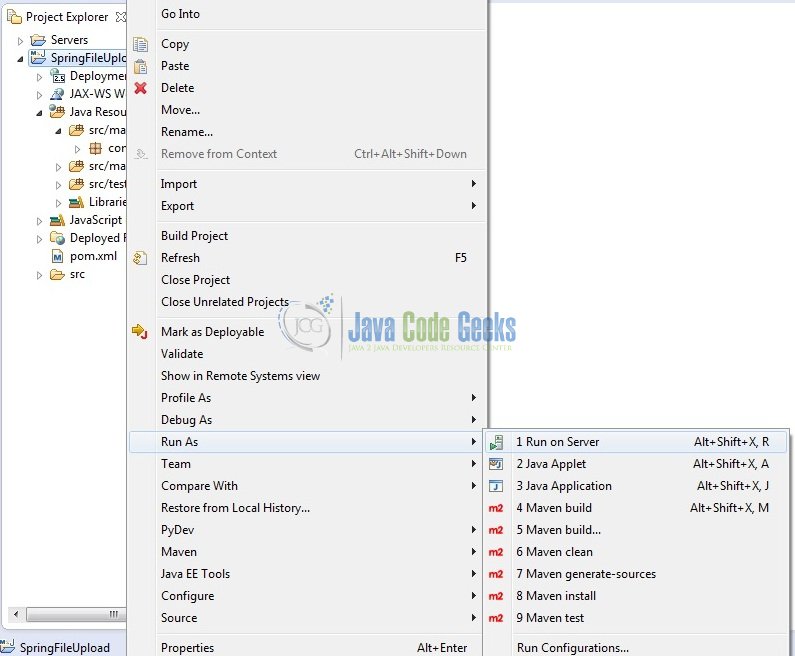Open the Debug As submenu
The height and width of the screenshot is (656, 795).
coord(318,420)
